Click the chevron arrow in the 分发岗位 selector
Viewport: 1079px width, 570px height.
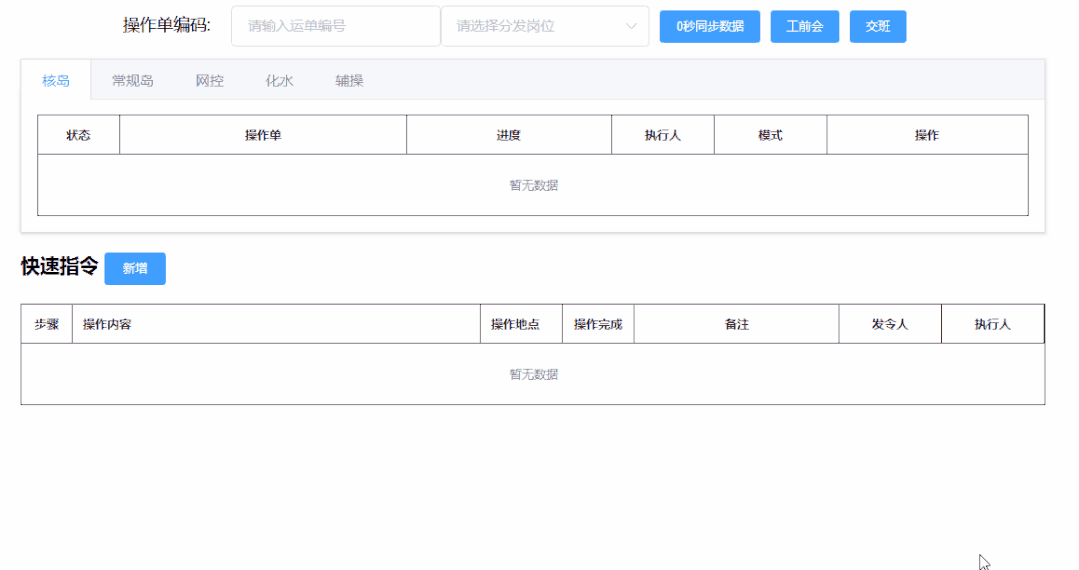tap(631, 26)
